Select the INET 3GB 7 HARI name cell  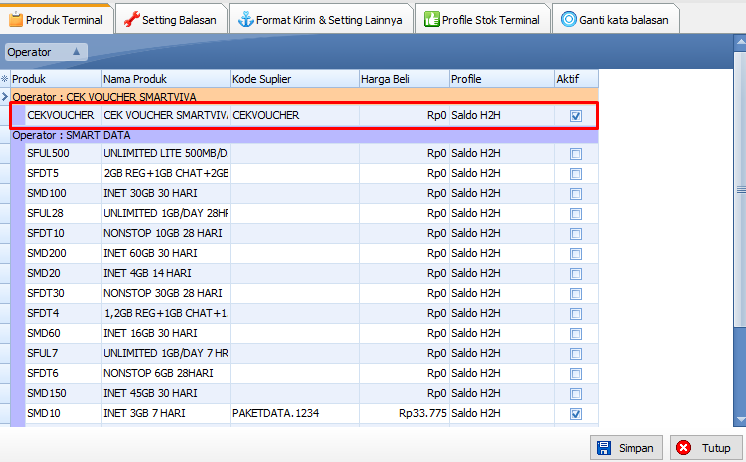click(x=166, y=413)
